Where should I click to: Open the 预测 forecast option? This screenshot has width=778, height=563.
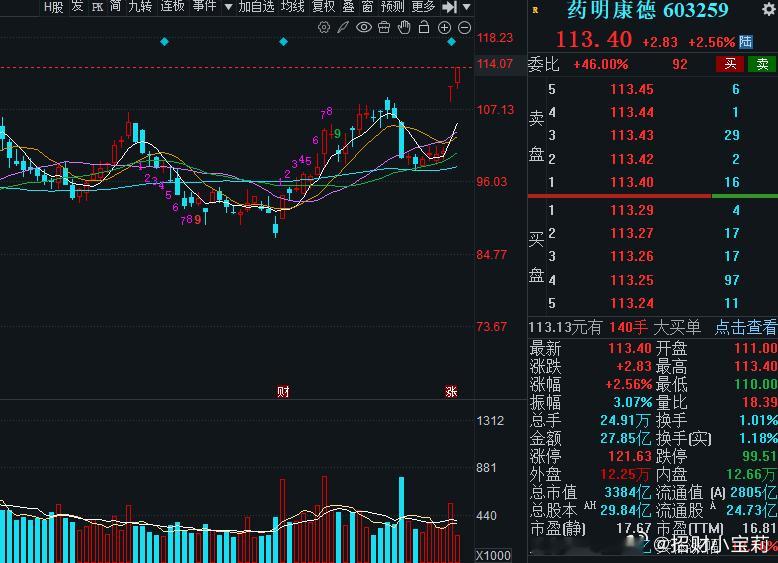(x=392, y=6)
